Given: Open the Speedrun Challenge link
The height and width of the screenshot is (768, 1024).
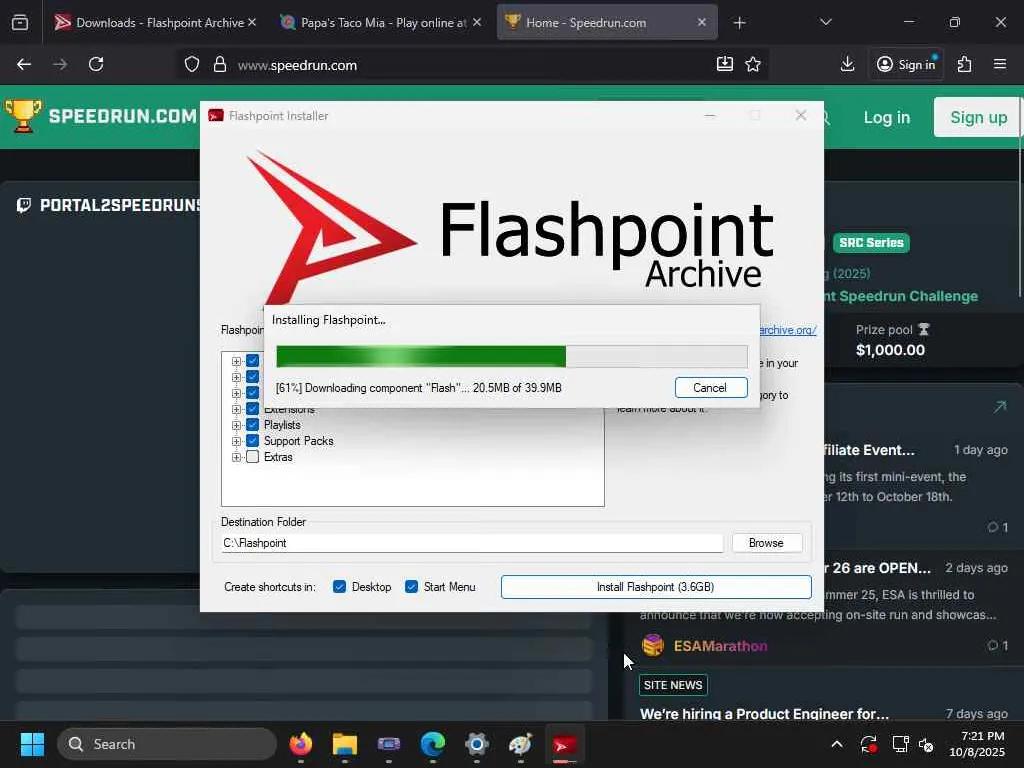Looking at the screenshot, I should click(901, 296).
